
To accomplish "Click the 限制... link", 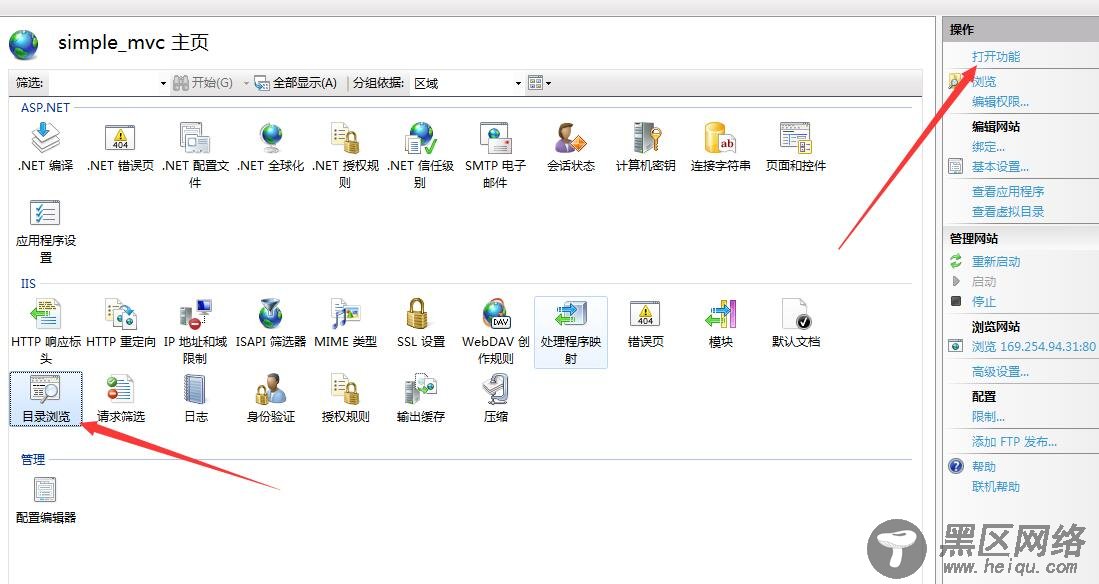I will [988, 416].
